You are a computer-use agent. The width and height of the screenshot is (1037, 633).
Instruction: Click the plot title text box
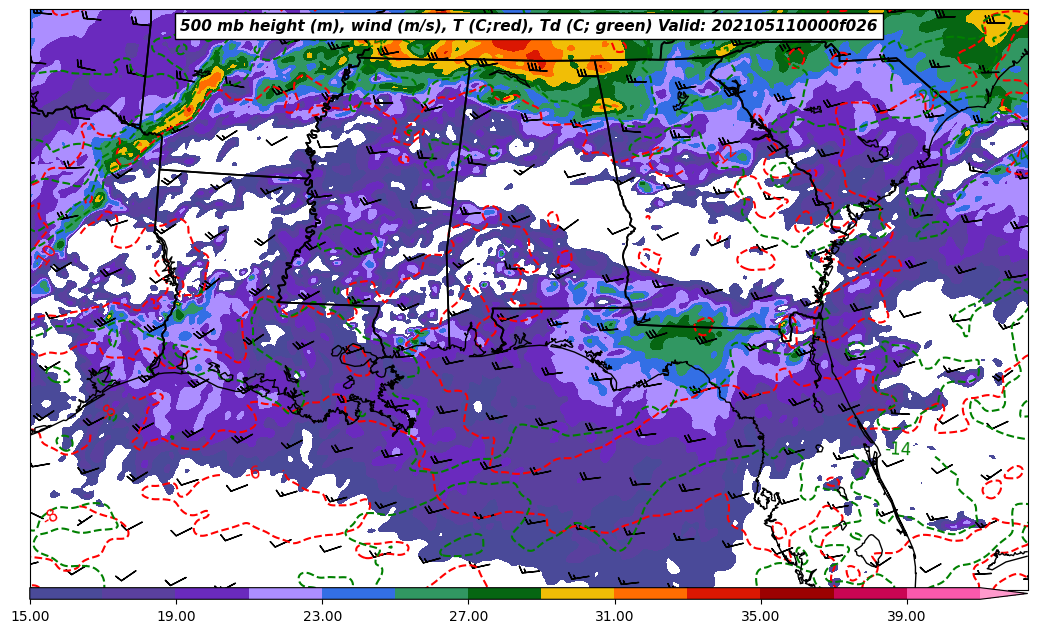528,26
